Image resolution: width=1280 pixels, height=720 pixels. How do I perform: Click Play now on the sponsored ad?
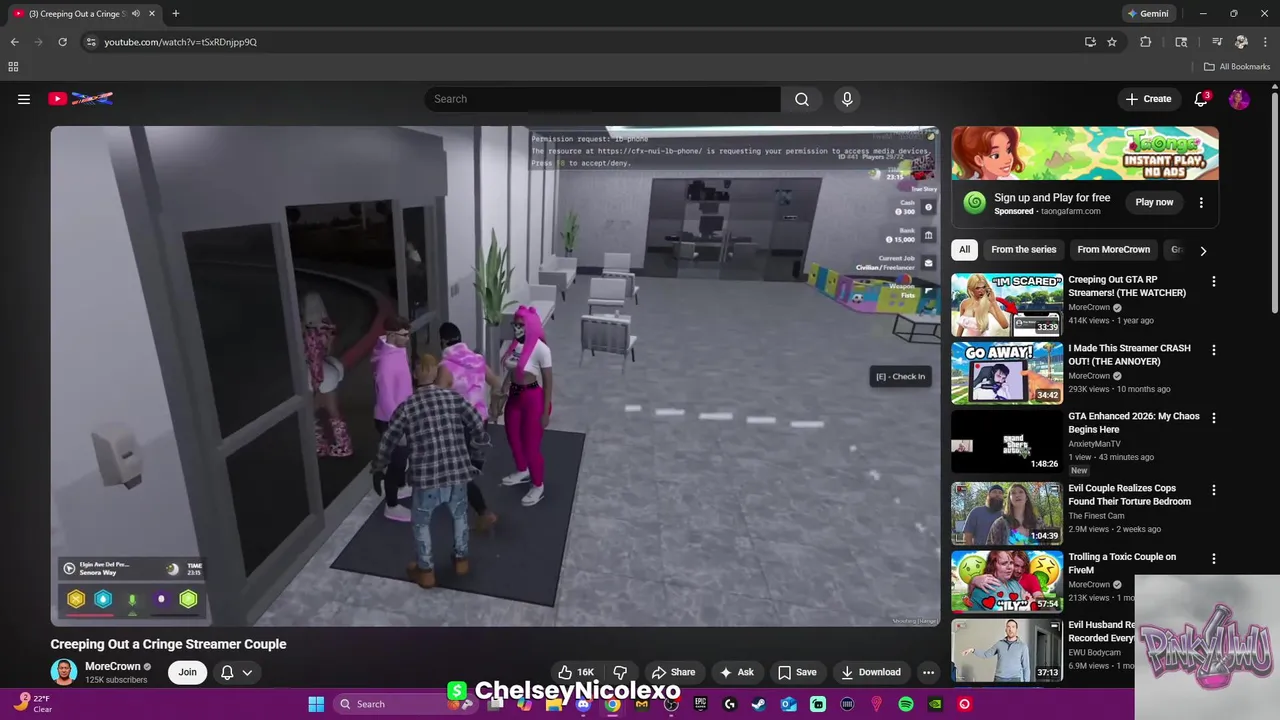pos(1154,202)
